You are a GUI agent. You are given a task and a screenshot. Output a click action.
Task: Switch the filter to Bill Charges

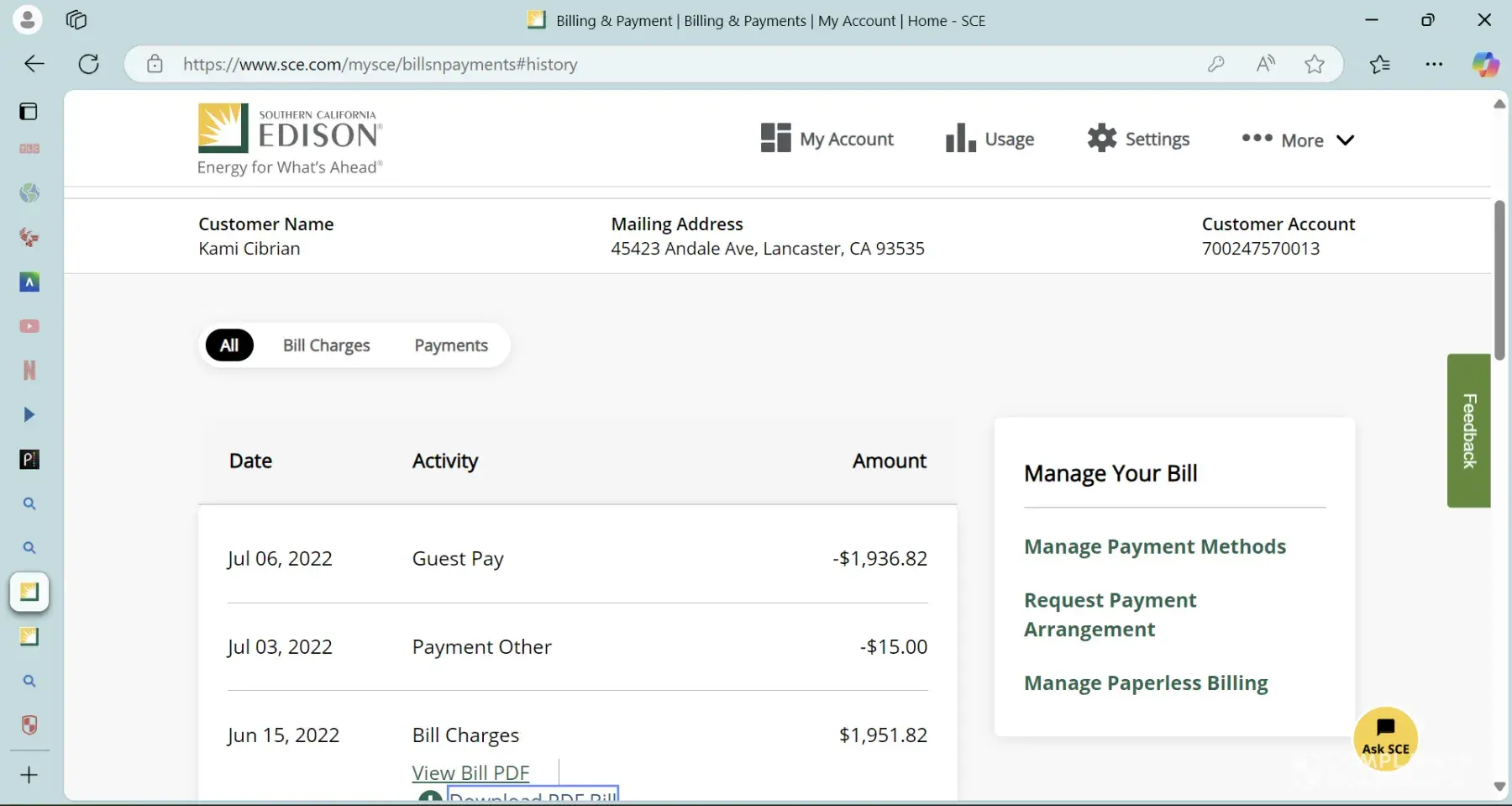point(326,345)
